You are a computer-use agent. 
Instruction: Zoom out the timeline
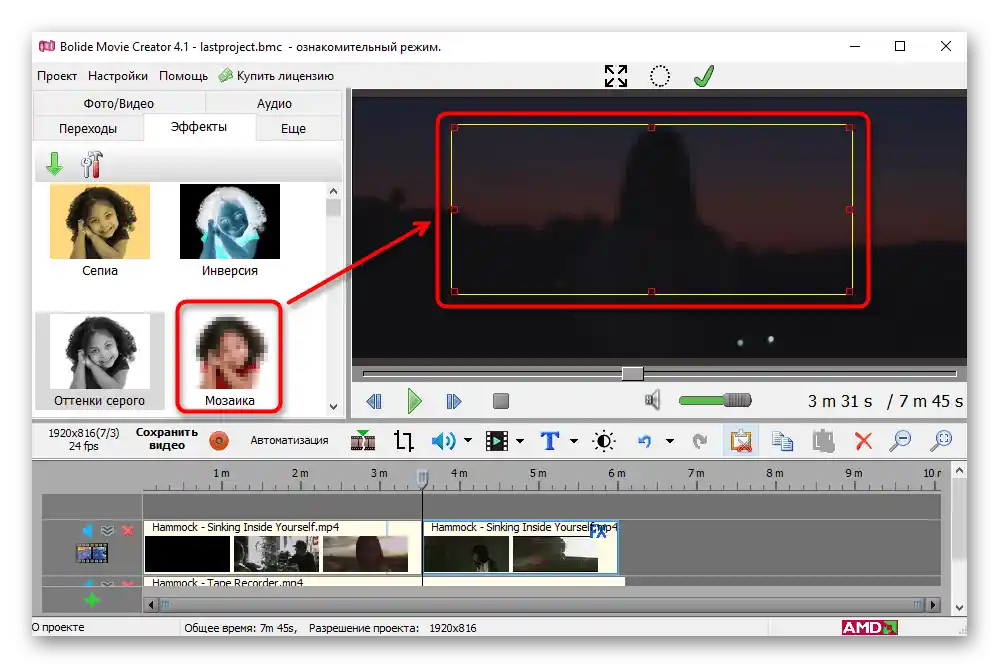pyautogui.click(x=901, y=440)
